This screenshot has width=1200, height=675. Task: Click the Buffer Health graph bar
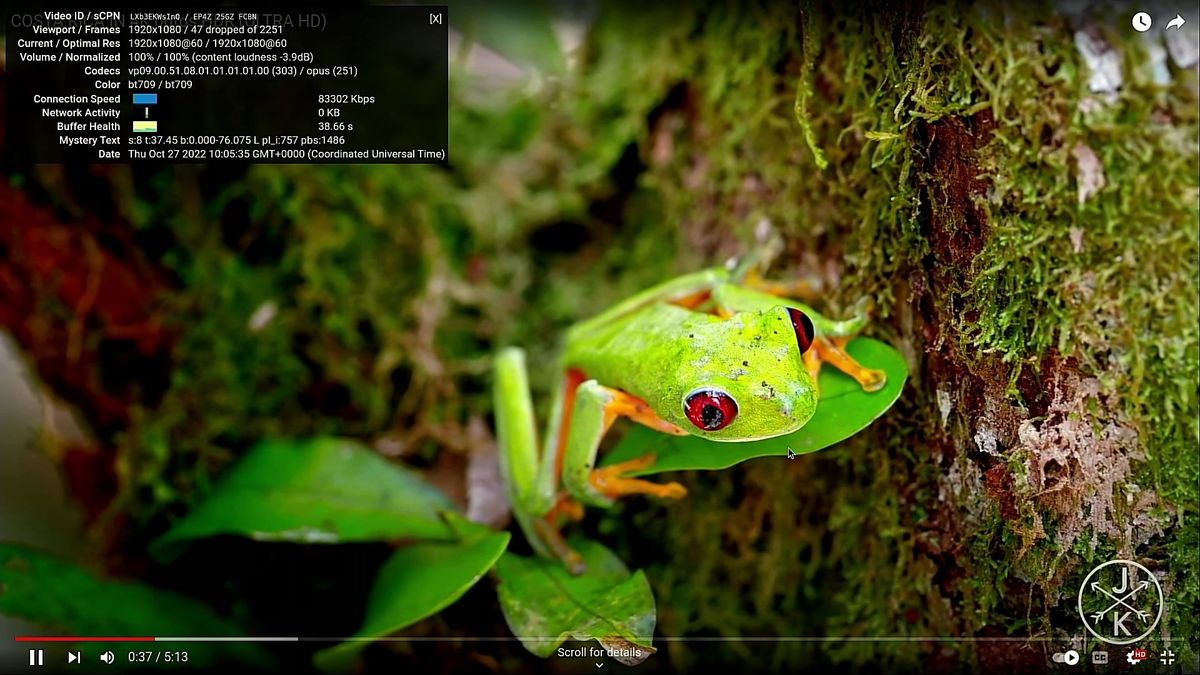[145, 127]
